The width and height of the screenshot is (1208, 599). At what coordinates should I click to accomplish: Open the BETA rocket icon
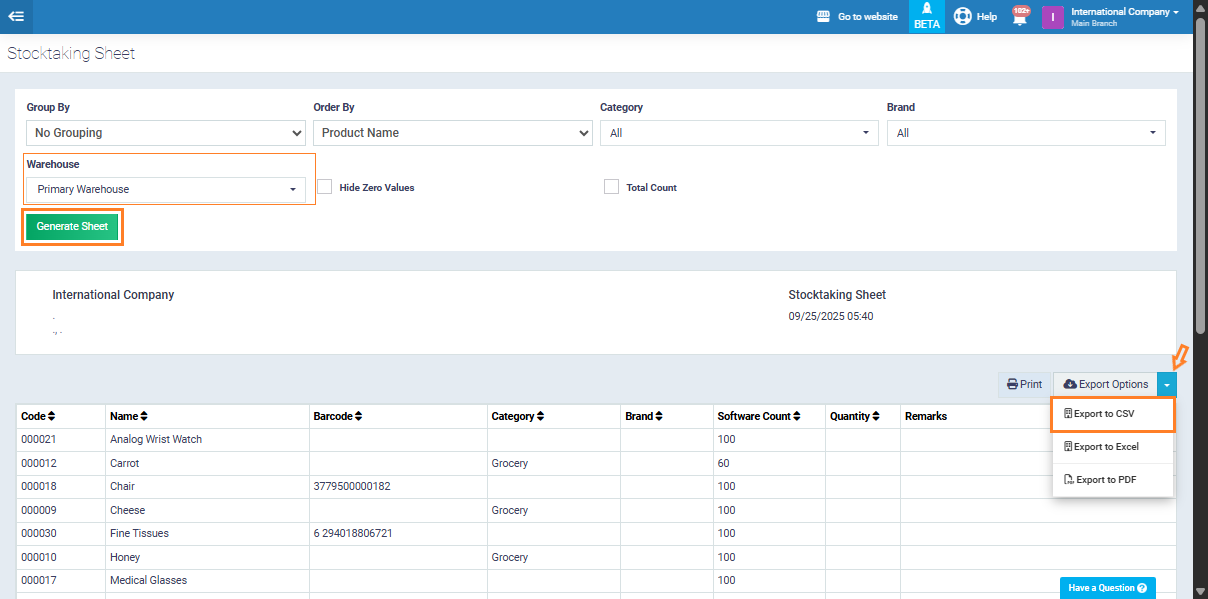[x=927, y=10]
